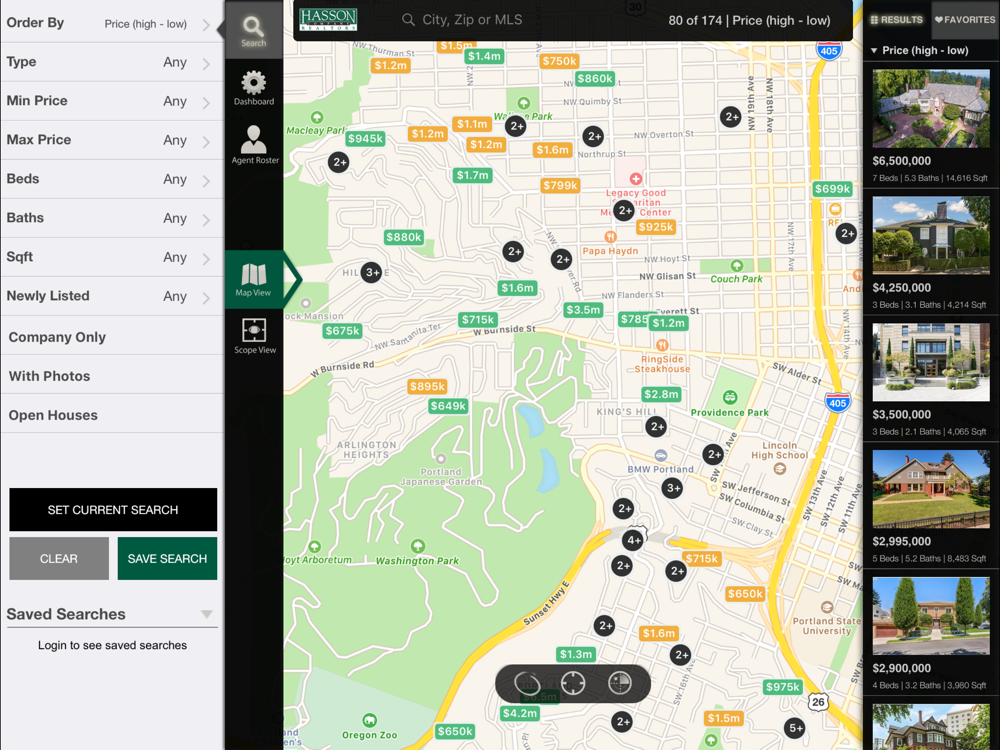Viewport: 1000px width, 750px height.
Task: Open the Search magnifier sidebar icon
Action: 253,30
